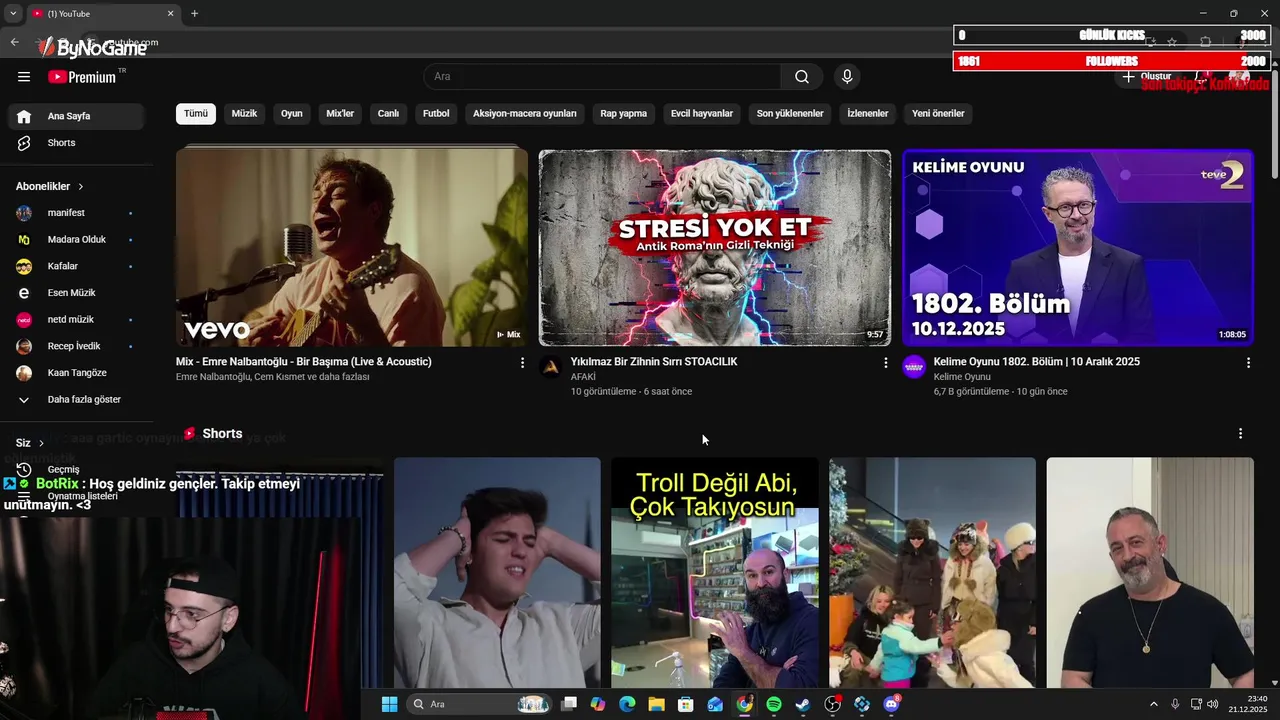Open the snowy mascots short
Image resolution: width=1280 pixels, height=720 pixels.
[932, 573]
